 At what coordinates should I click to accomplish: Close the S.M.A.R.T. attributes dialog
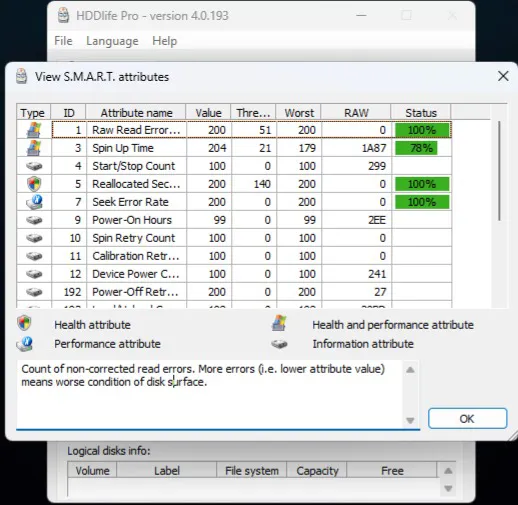click(503, 76)
